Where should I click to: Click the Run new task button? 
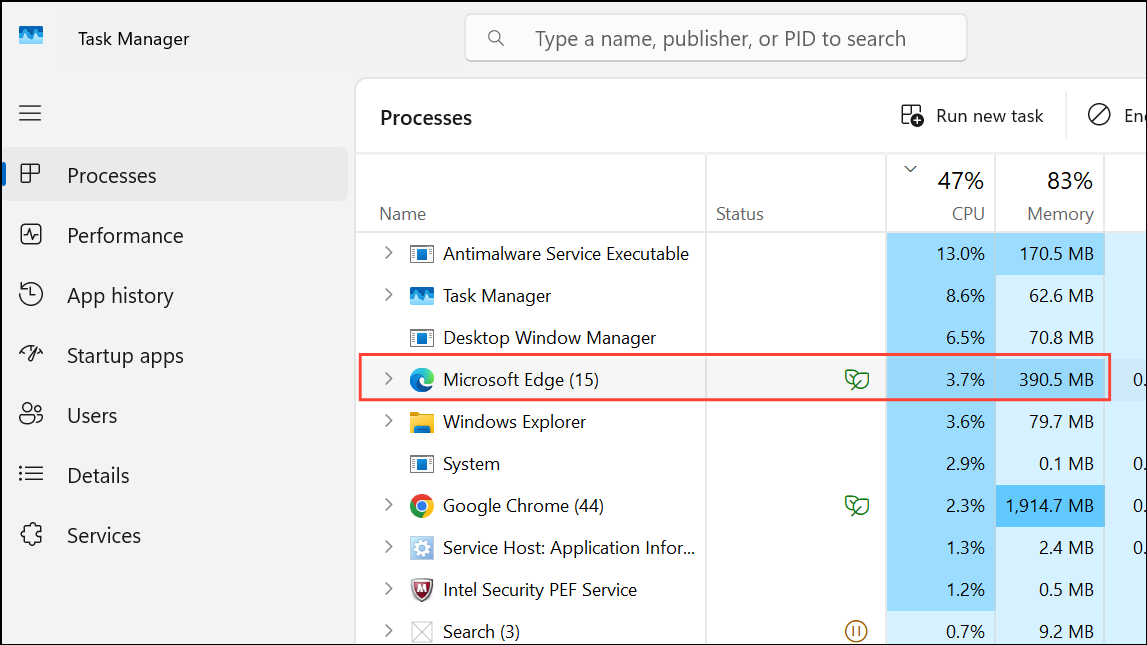(x=971, y=115)
